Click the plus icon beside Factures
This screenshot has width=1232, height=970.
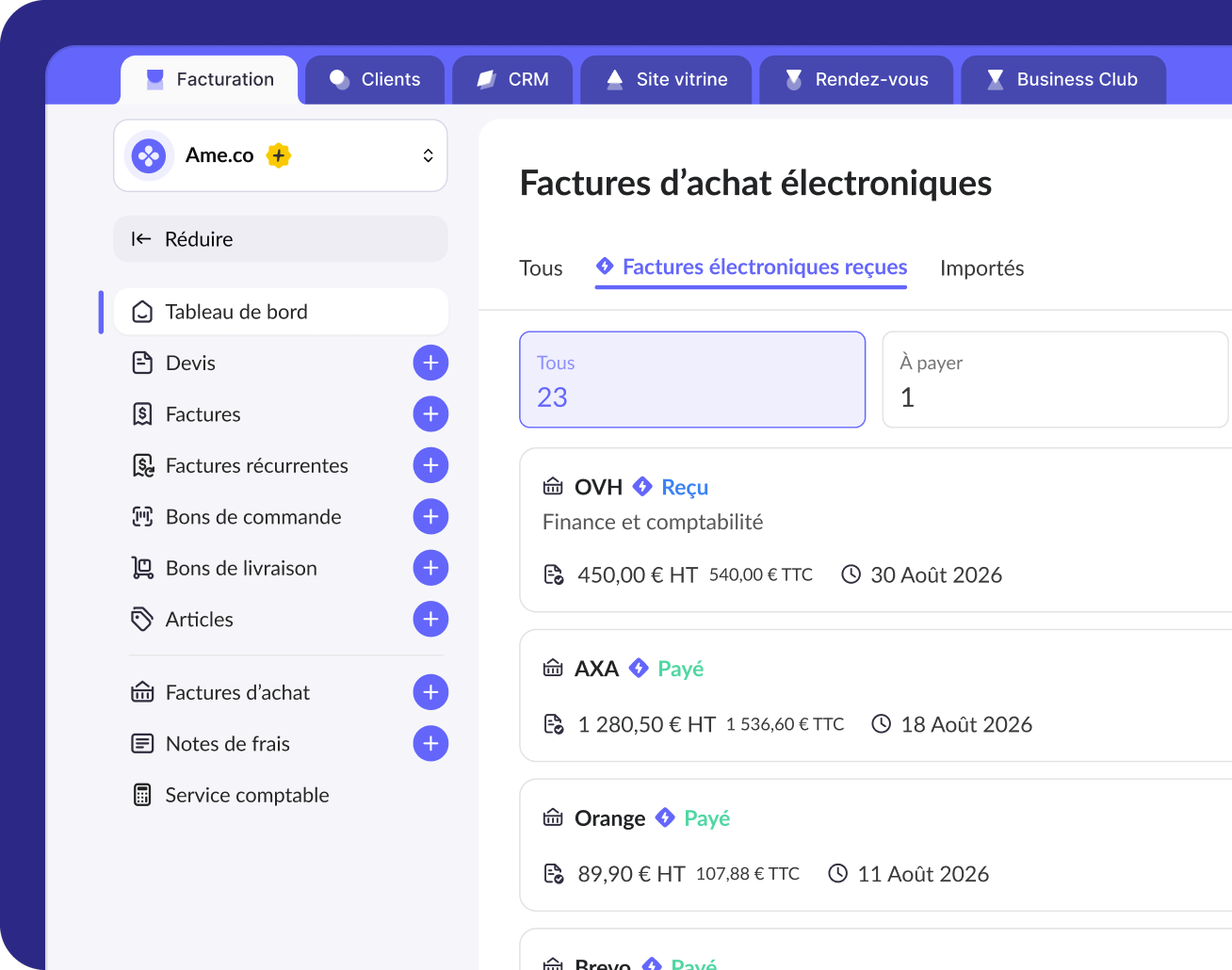(430, 414)
